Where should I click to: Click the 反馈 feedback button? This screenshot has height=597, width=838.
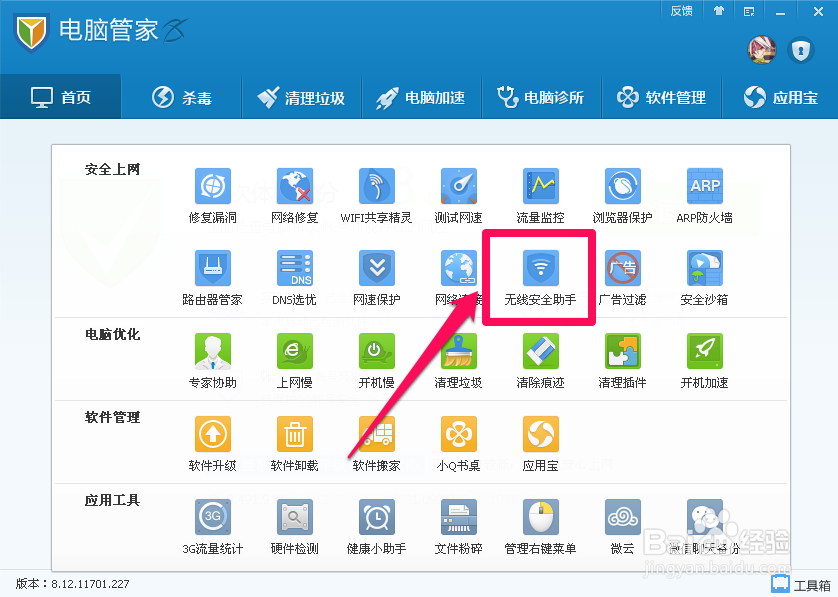point(681,11)
